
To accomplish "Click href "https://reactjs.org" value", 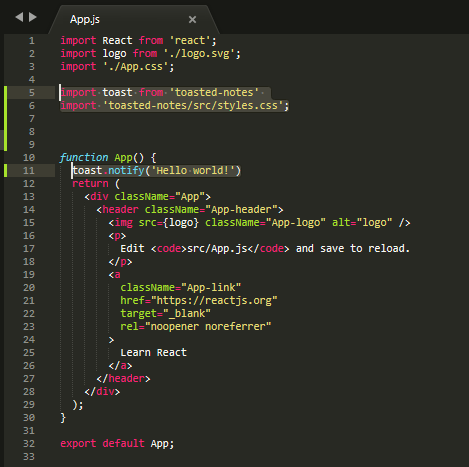I will [214, 301].
